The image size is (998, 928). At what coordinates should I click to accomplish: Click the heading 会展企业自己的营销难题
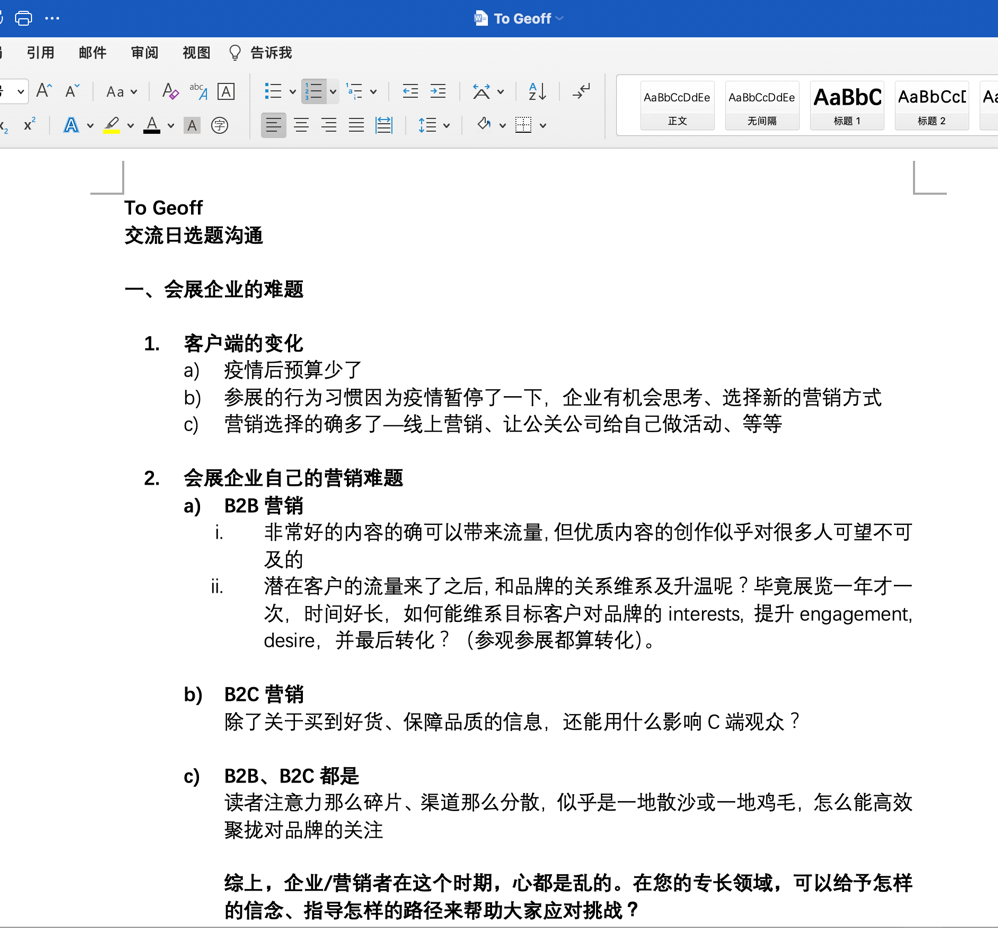(x=293, y=478)
